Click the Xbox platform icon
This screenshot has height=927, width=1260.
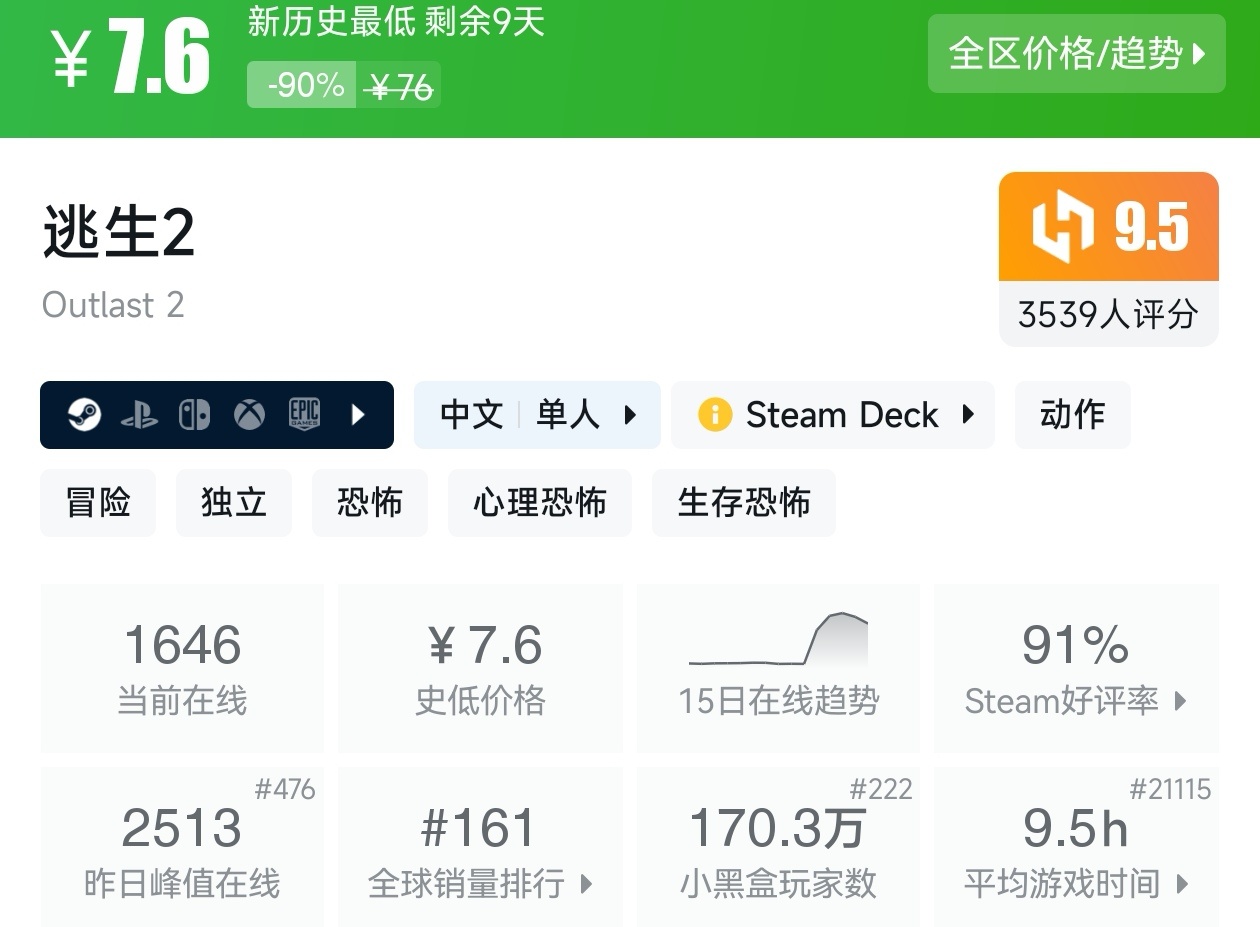(248, 414)
